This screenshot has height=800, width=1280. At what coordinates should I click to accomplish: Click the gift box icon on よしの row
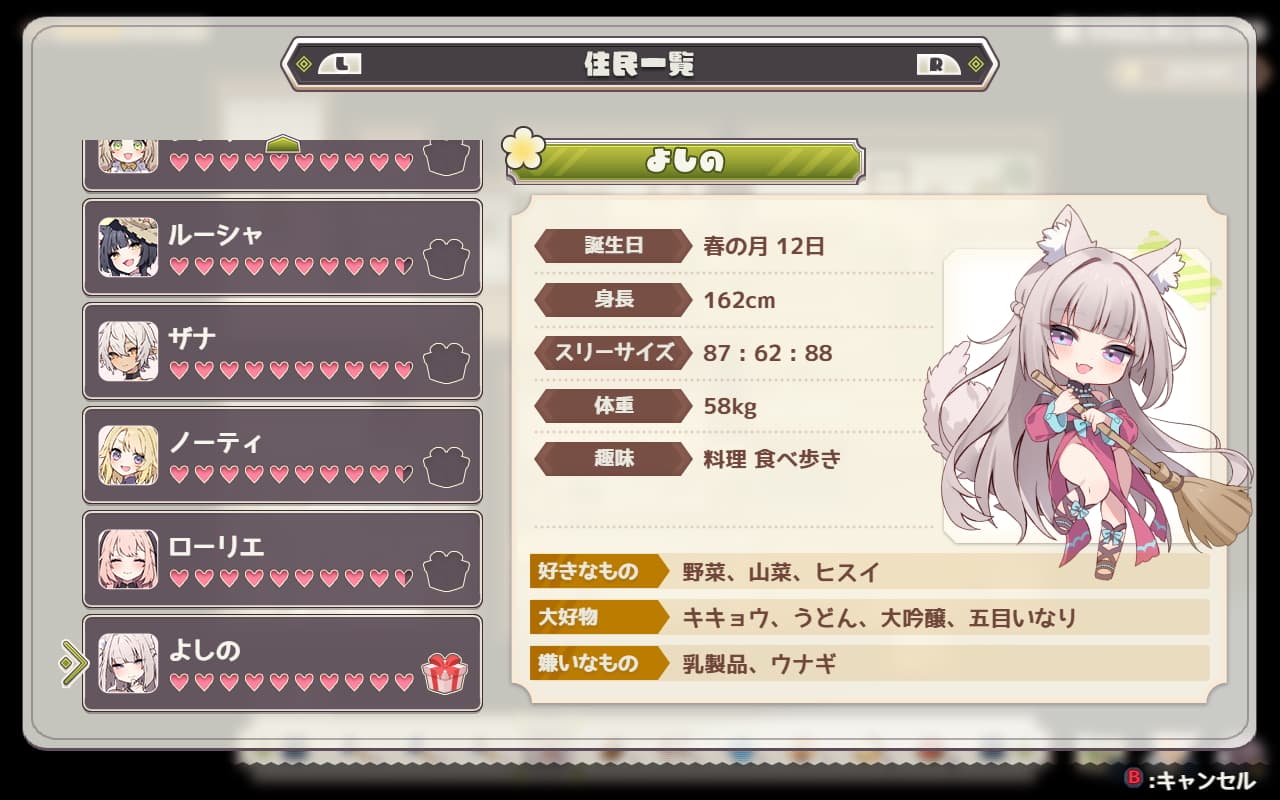pos(444,673)
